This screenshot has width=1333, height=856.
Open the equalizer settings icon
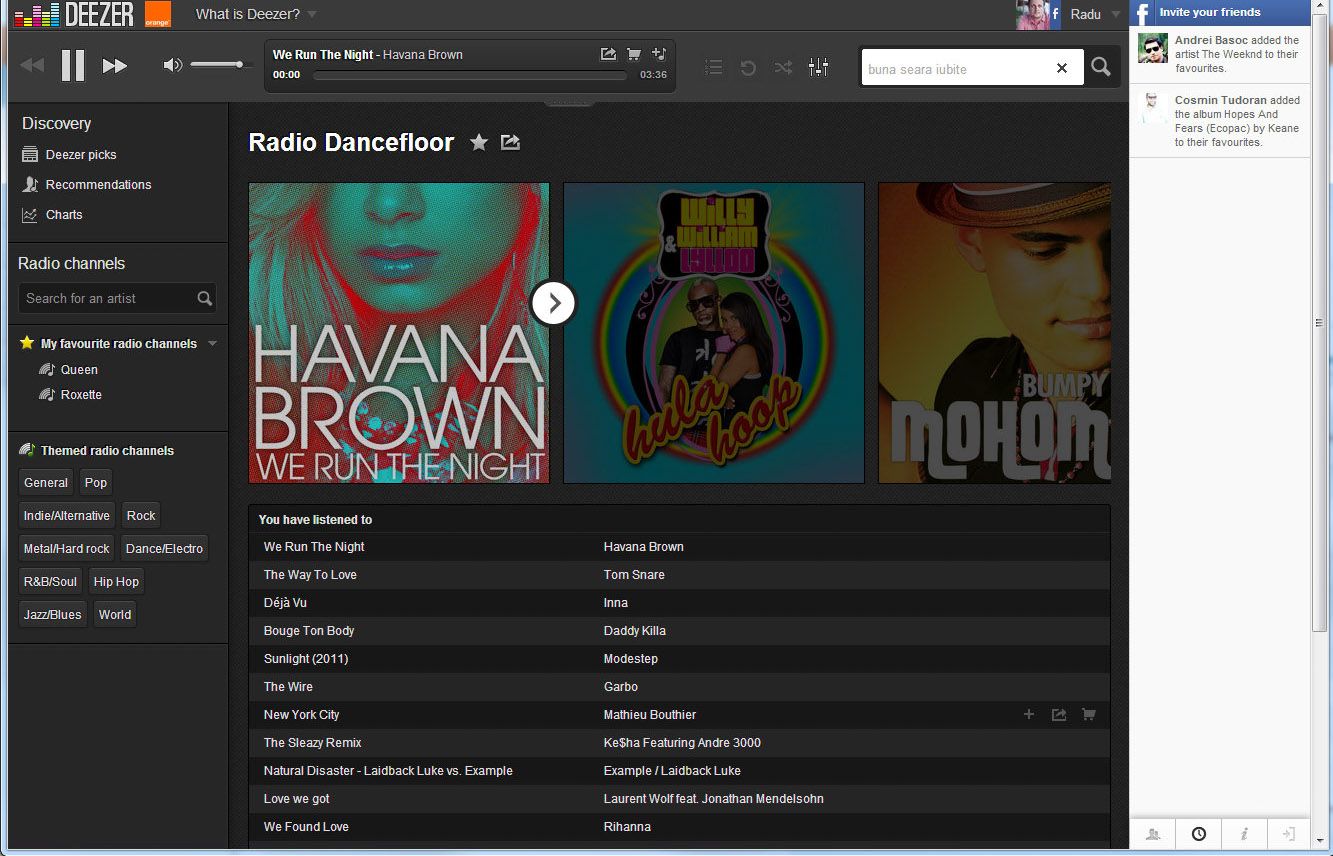tap(818, 67)
